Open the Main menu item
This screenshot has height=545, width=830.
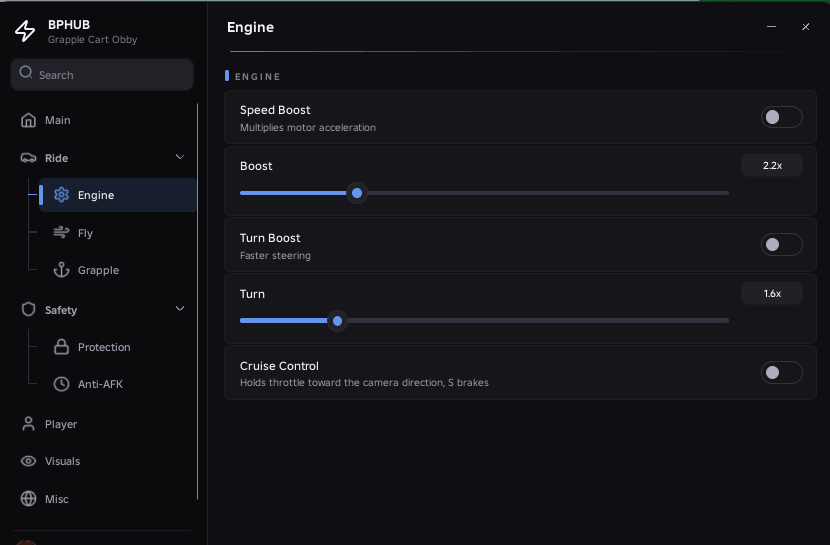coord(58,120)
